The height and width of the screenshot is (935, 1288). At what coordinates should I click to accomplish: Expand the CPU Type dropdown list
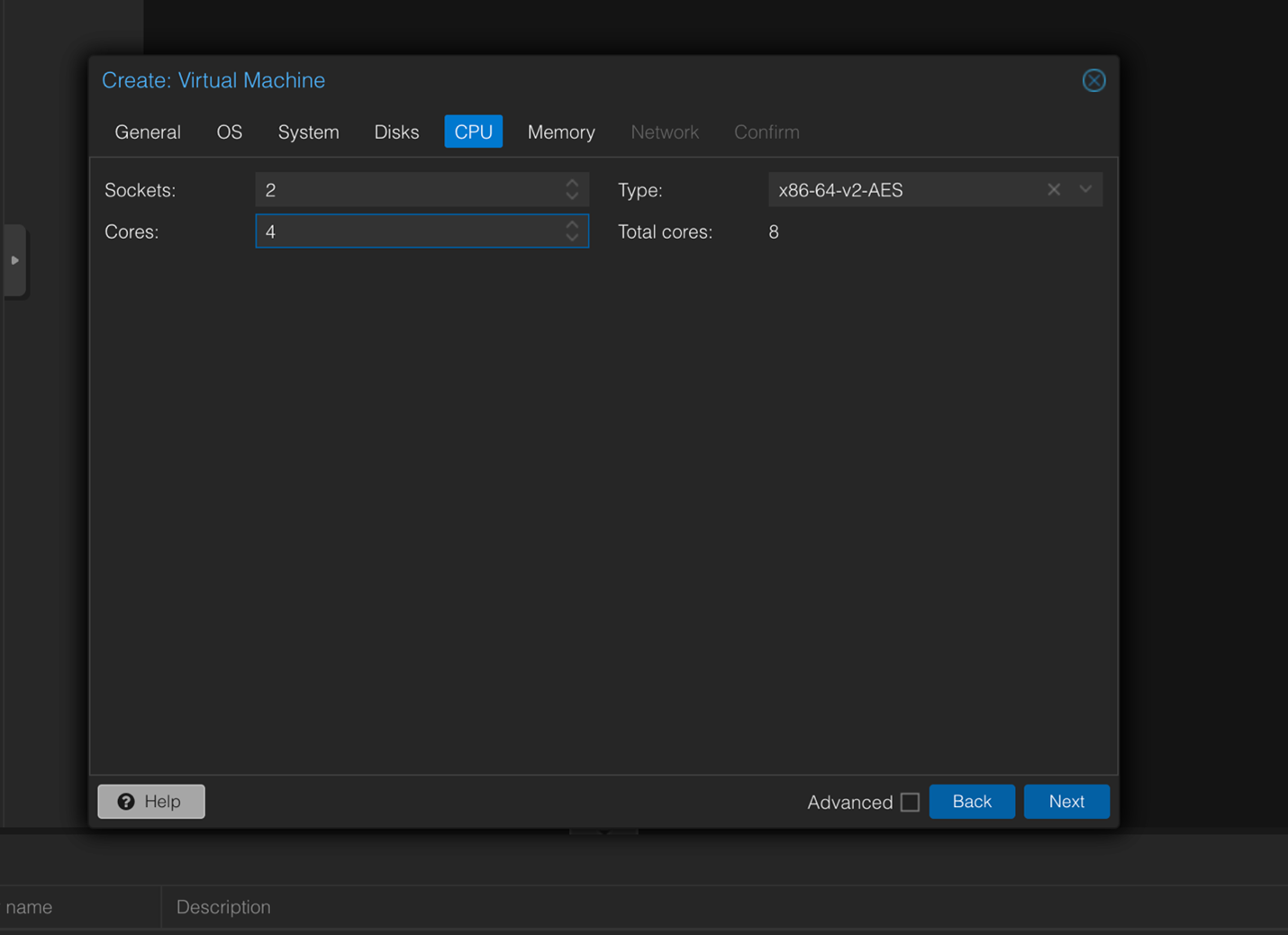[1085, 189]
